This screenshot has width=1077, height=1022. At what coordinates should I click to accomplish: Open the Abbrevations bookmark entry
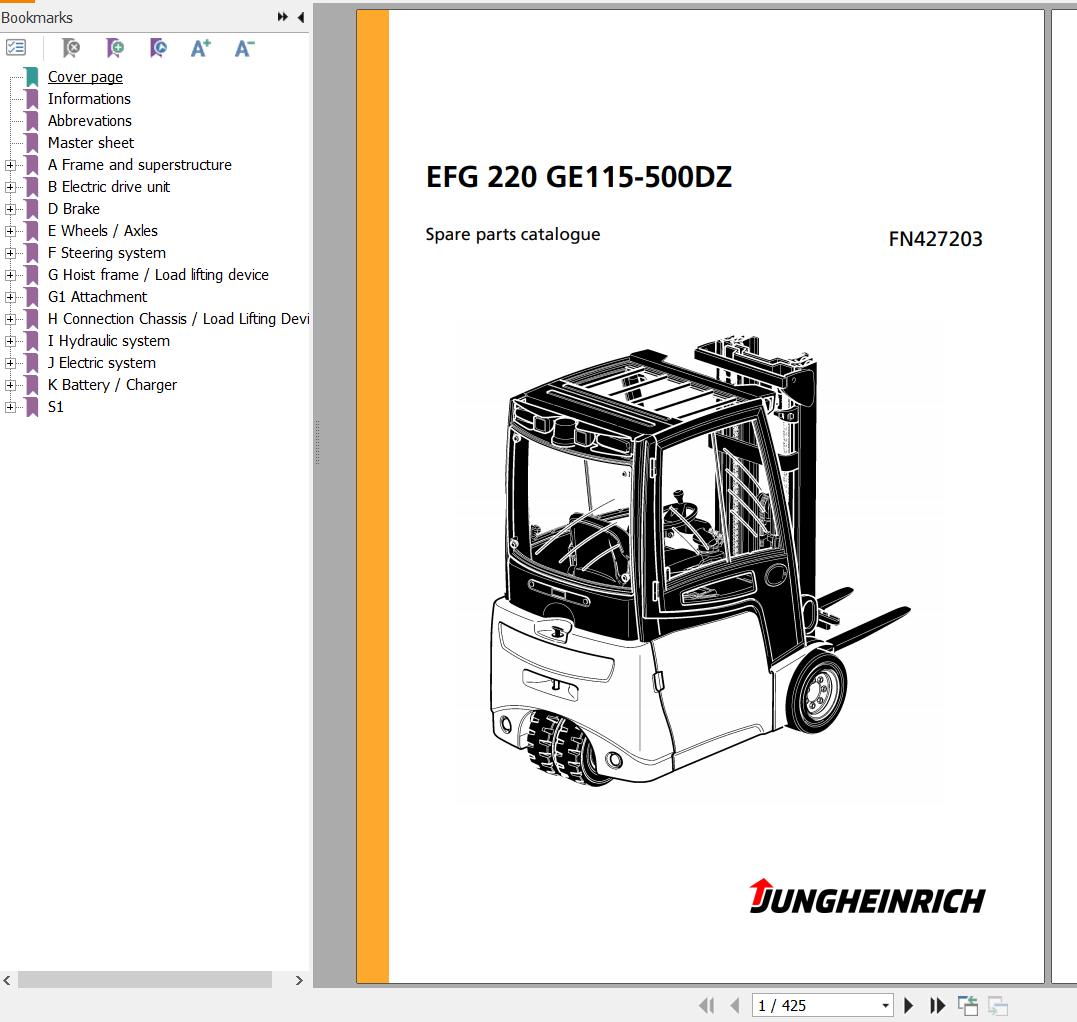point(90,120)
